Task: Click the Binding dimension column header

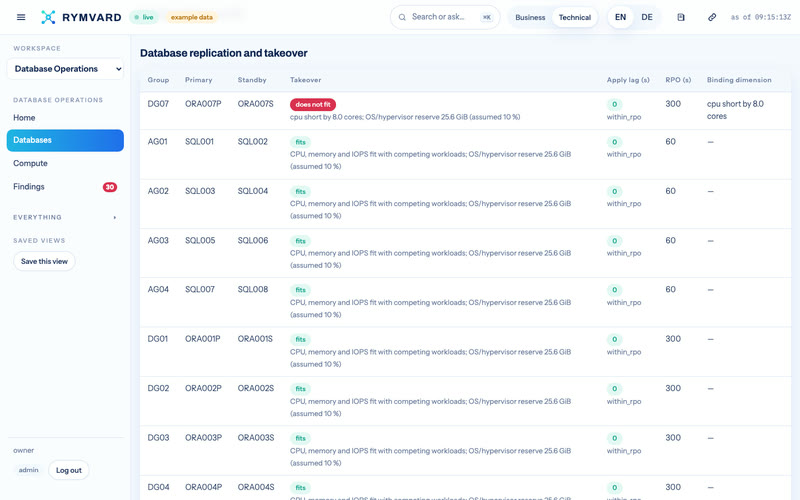Action: pos(739,80)
